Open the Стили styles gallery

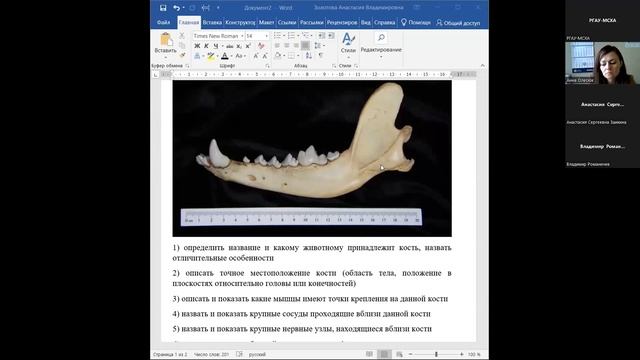pos(348,44)
